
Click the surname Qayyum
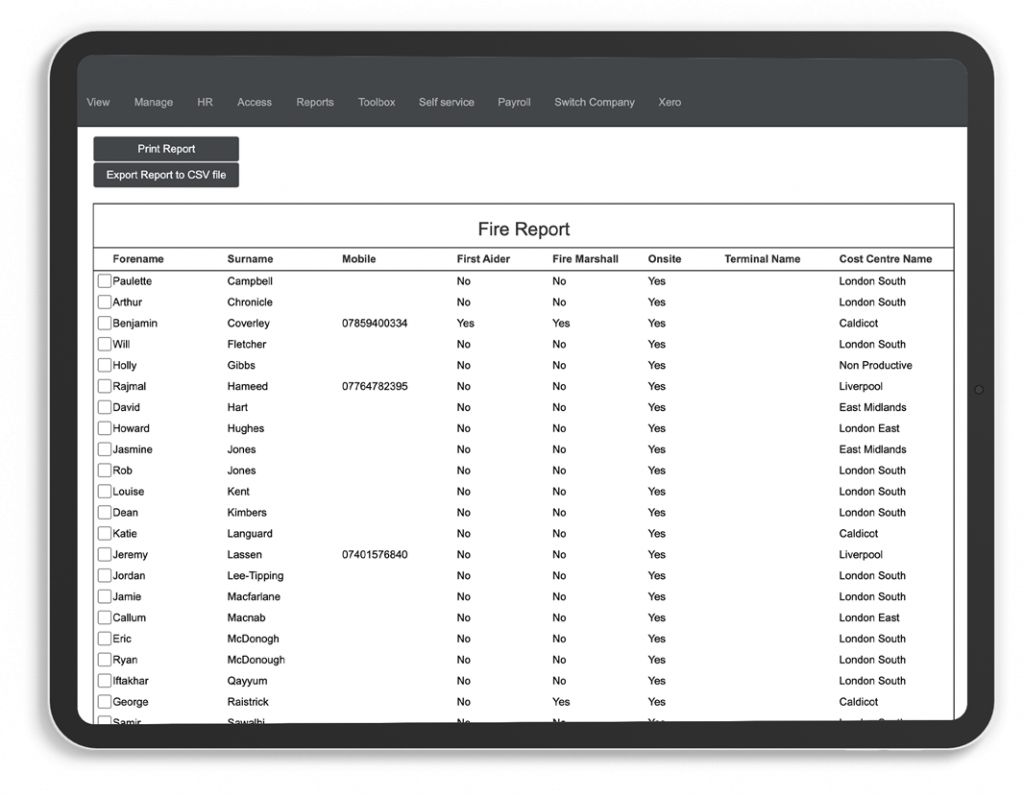(247, 681)
